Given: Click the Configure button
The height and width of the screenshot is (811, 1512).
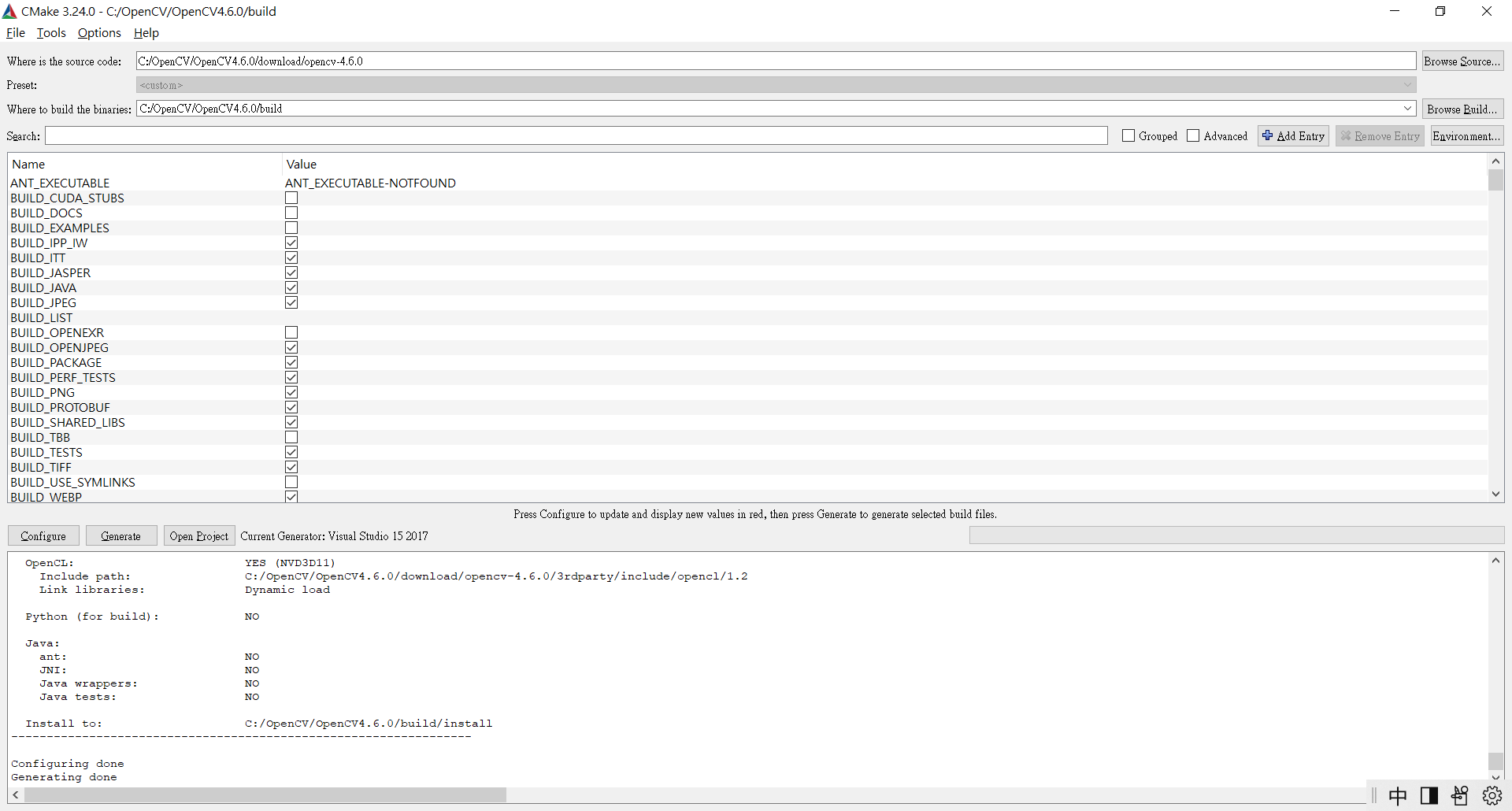Looking at the screenshot, I should coord(43,536).
